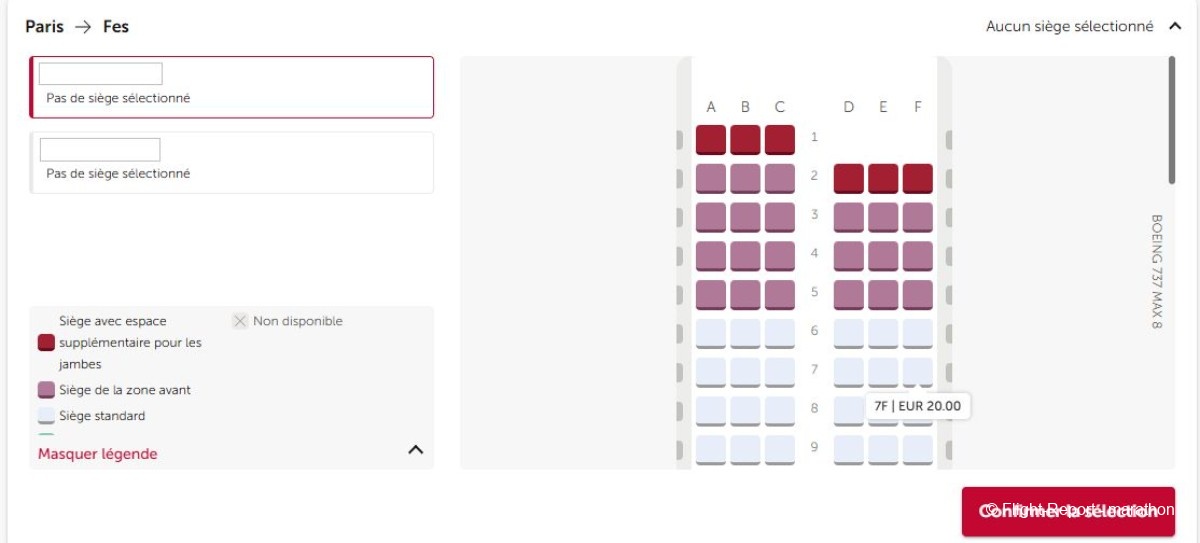Pick extra-legroom seat 2F
This screenshot has width=1200, height=543.
[918, 178]
